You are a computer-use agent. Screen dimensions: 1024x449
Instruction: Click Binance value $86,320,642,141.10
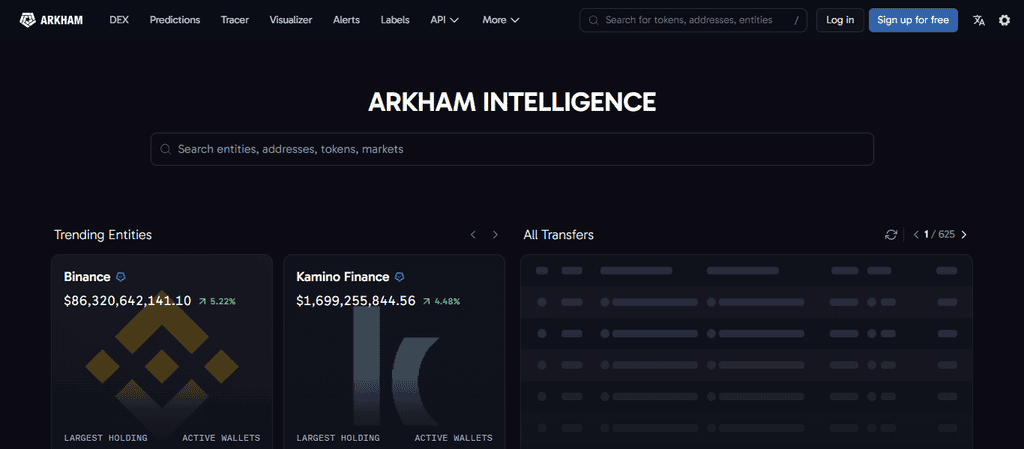(127, 301)
